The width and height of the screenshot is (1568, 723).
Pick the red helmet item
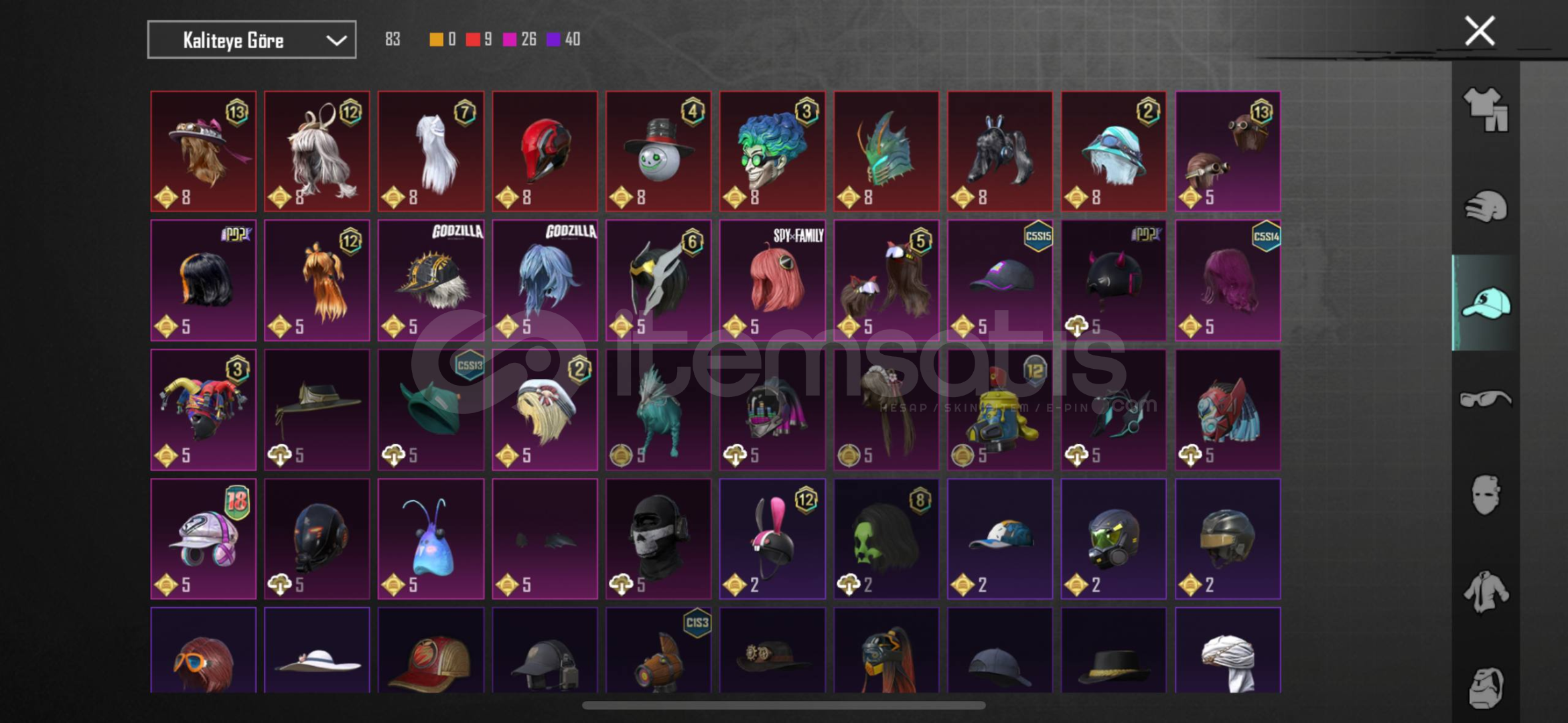(545, 151)
